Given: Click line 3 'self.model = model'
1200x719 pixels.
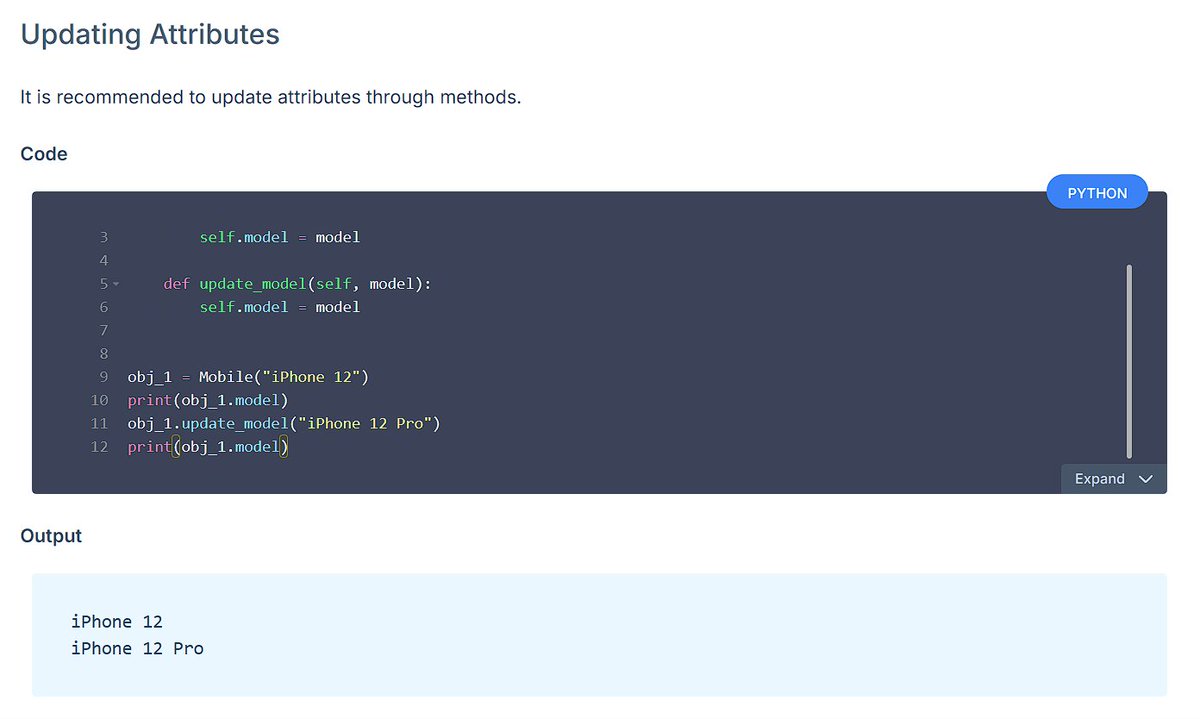Looking at the screenshot, I should coord(279,237).
